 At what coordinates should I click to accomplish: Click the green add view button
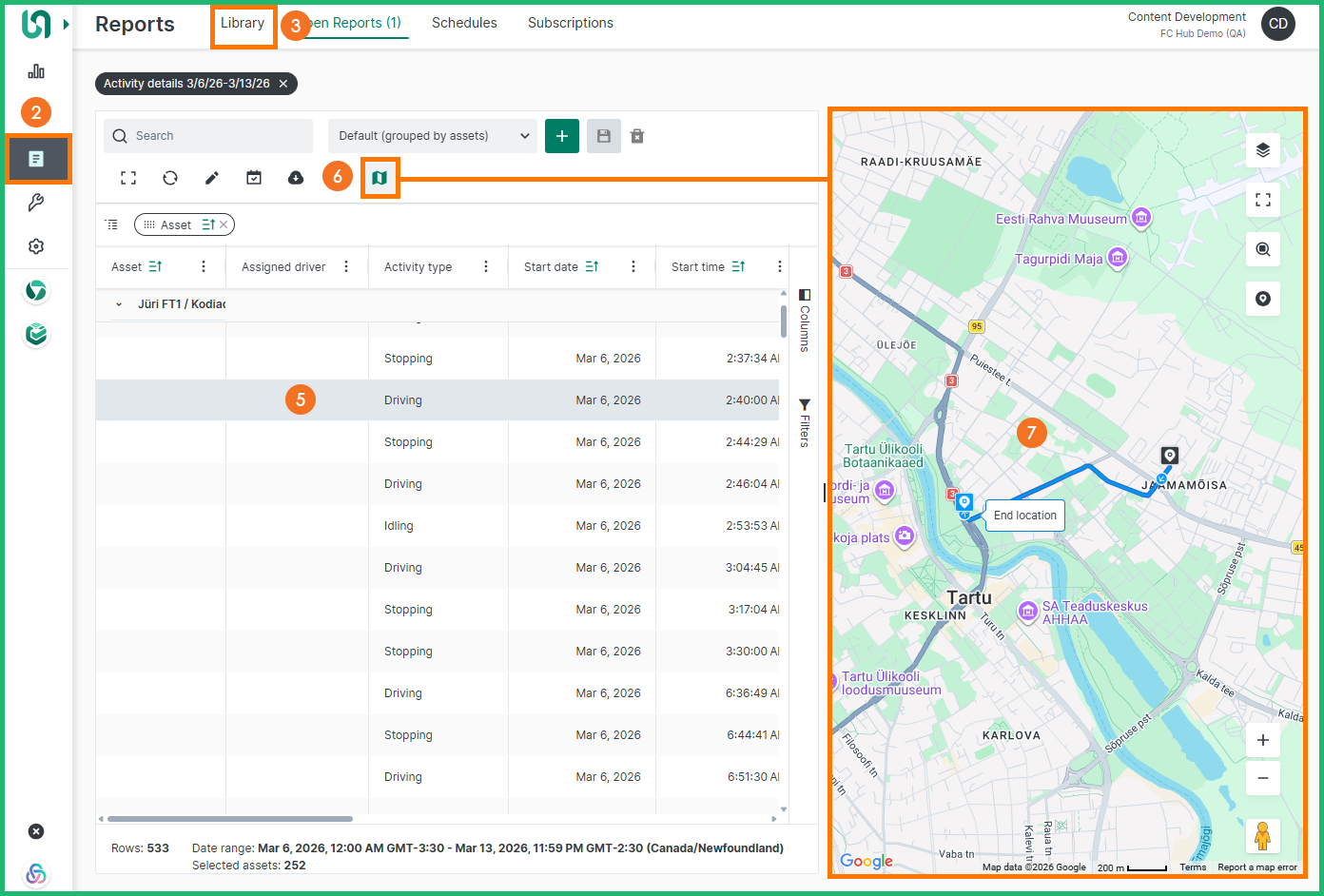click(562, 136)
